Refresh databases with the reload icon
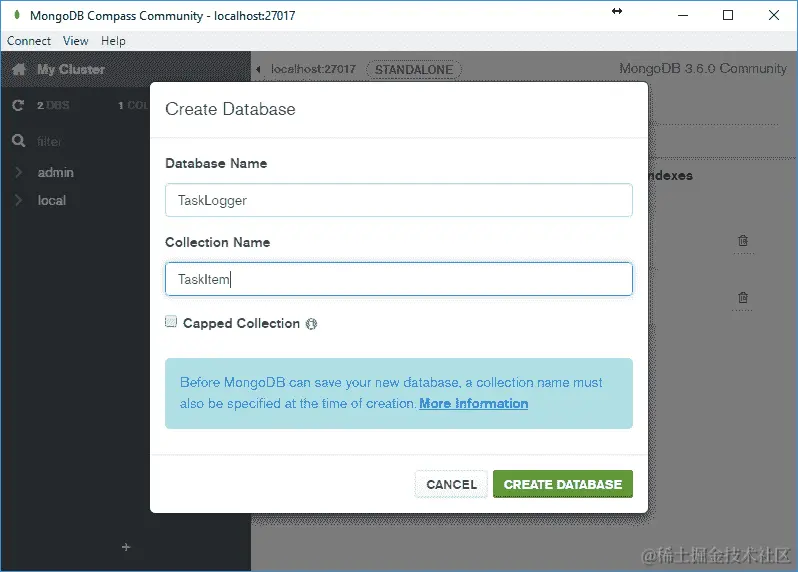Viewport: 798px width, 572px height. pos(18,105)
